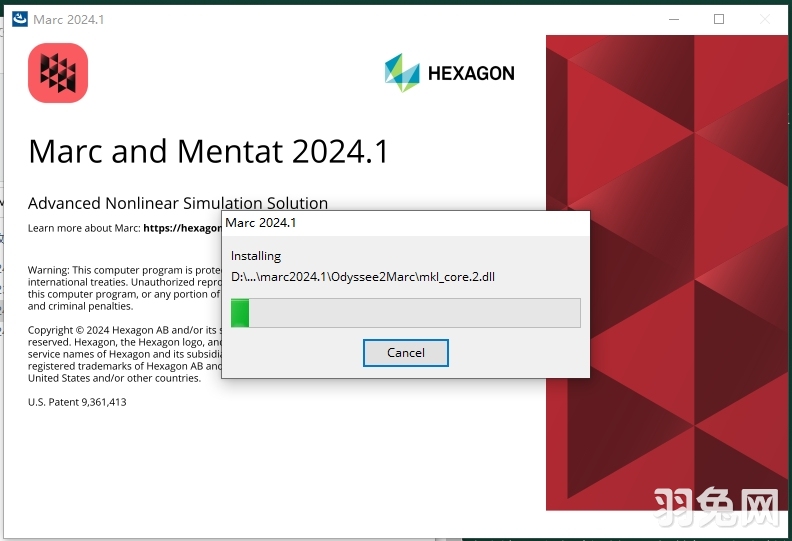Click the Hexagon company logo
792x541 pixels.
(449, 73)
